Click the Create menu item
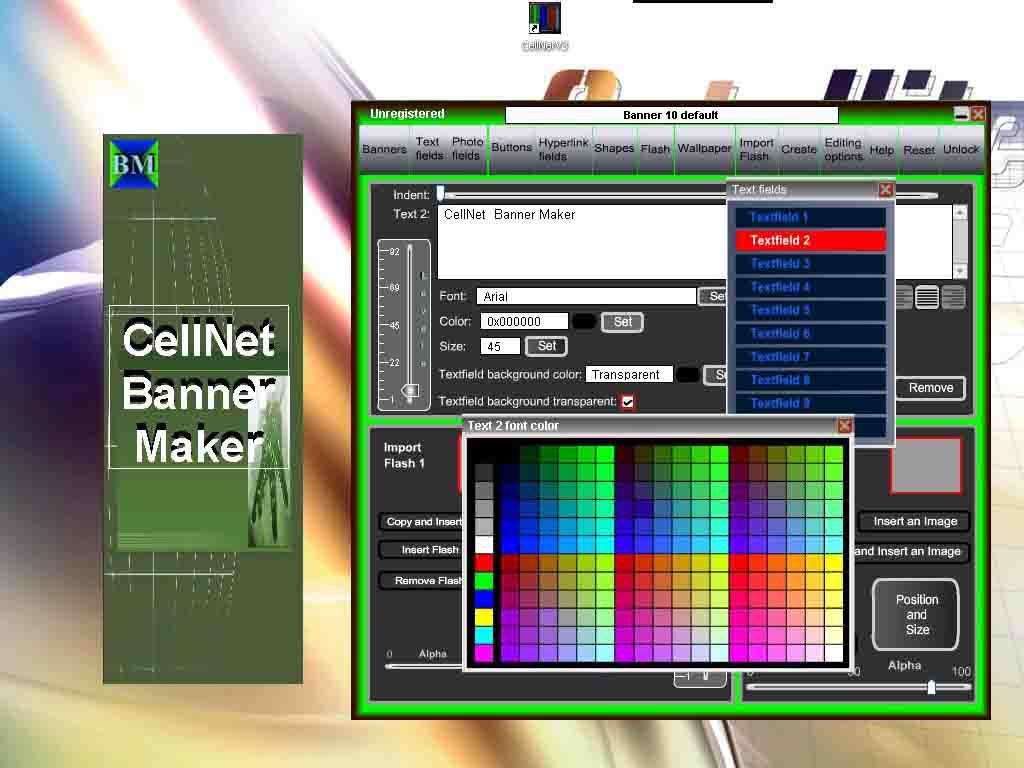This screenshot has width=1024, height=768. pos(799,150)
